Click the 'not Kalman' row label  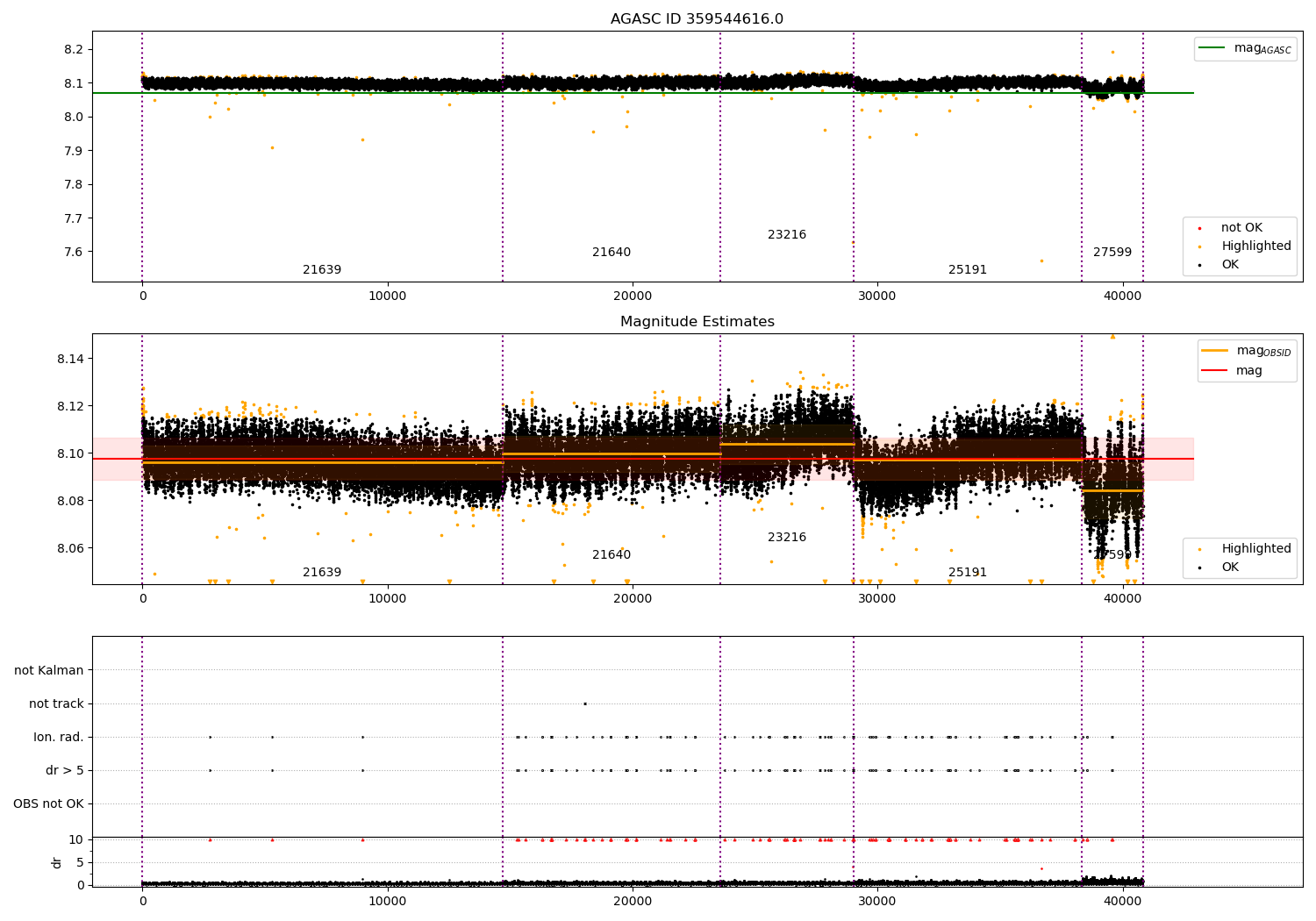(49, 671)
